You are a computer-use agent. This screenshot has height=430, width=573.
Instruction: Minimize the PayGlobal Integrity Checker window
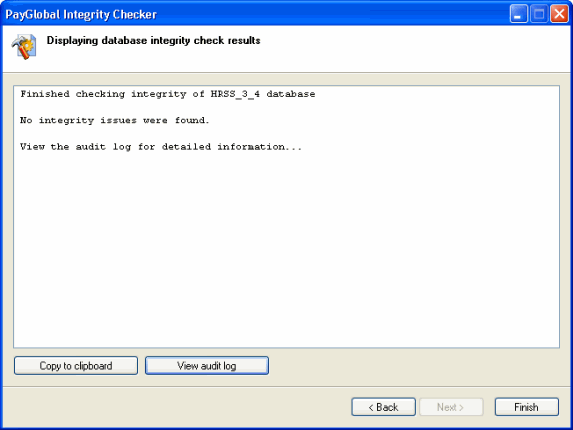(x=518, y=14)
